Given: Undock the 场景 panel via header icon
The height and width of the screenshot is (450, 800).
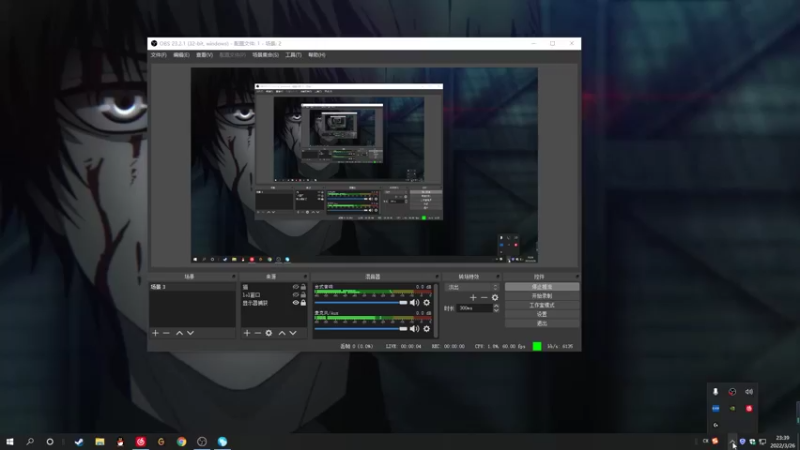Looking at the screenshot, I should (x=234, y=277).
